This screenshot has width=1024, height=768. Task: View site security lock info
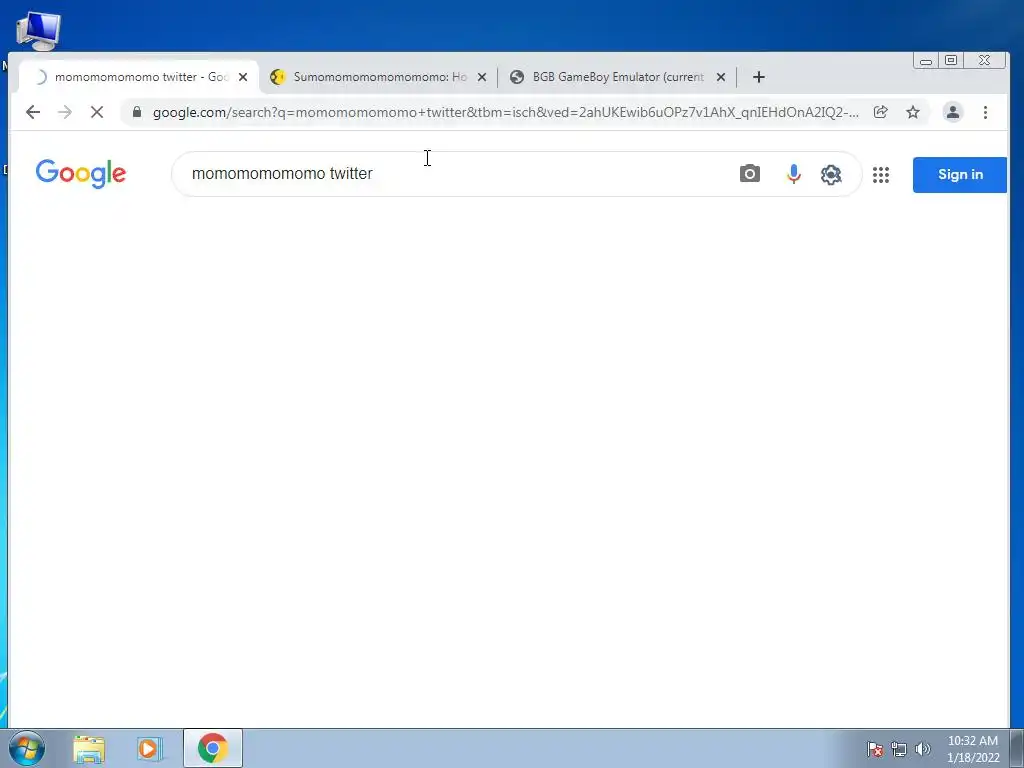136,112
